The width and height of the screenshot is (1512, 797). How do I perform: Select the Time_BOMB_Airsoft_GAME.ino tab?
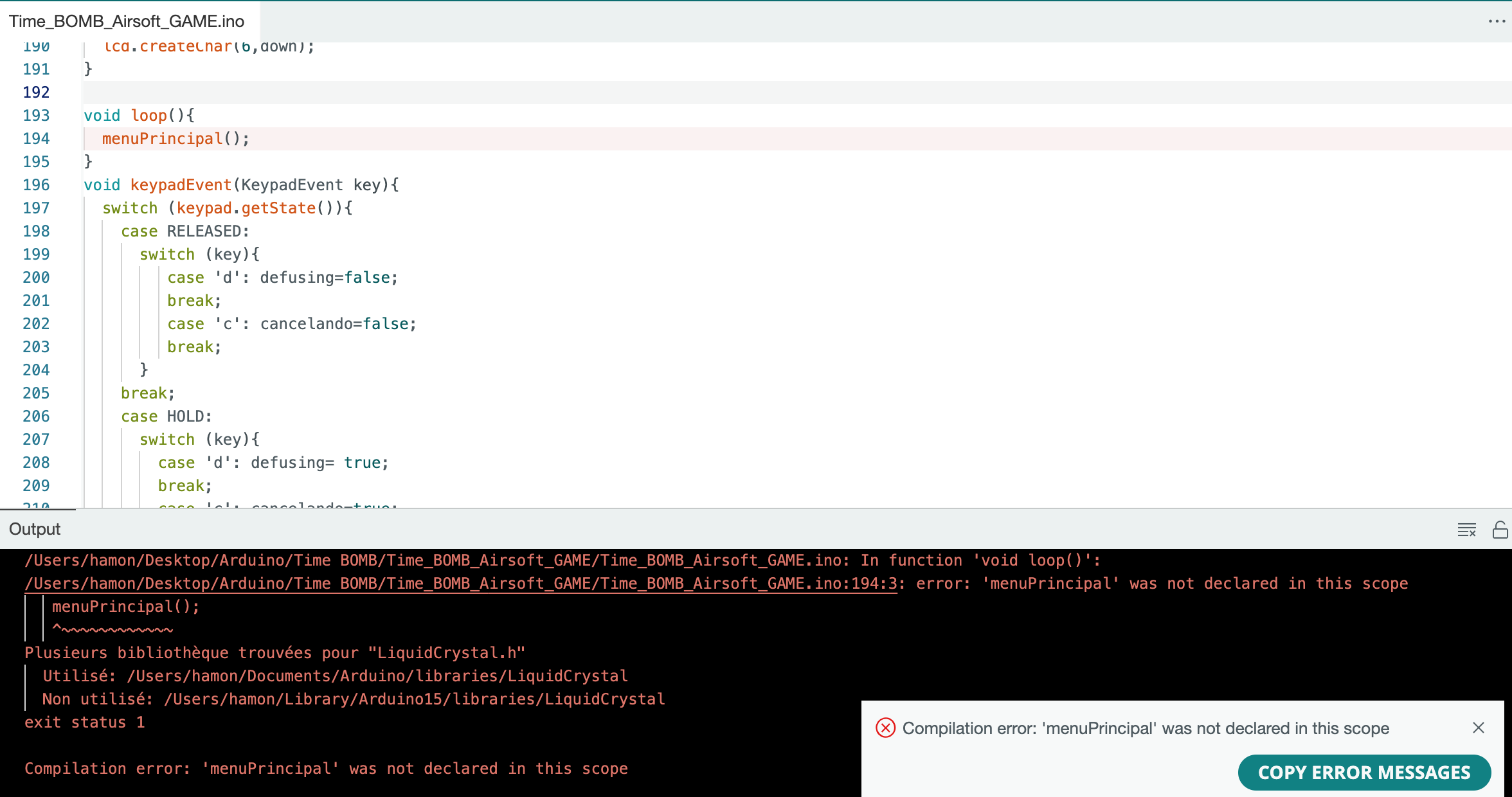pos(127,21)
